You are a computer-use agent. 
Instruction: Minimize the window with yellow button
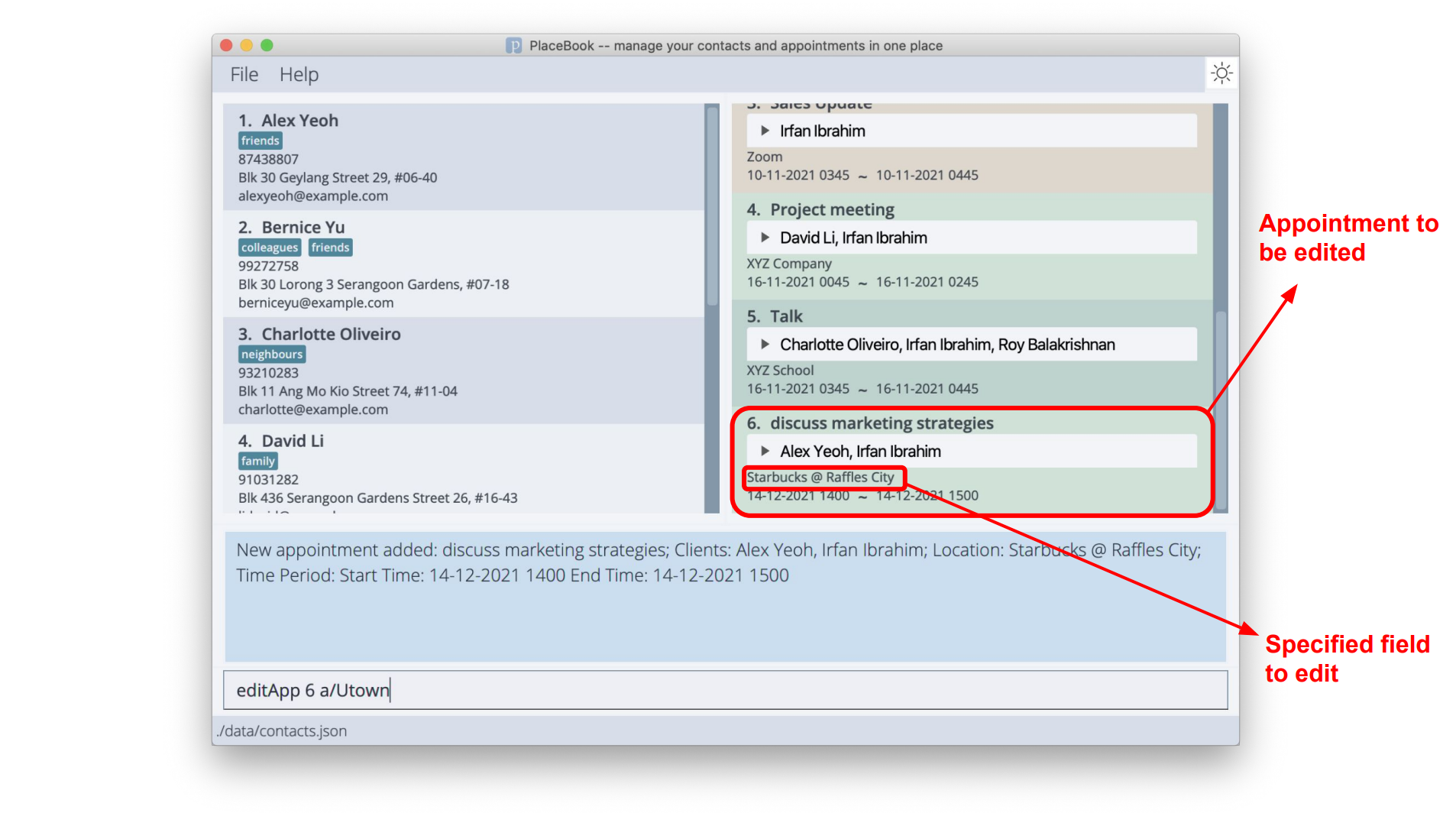[x=246, y=45]
